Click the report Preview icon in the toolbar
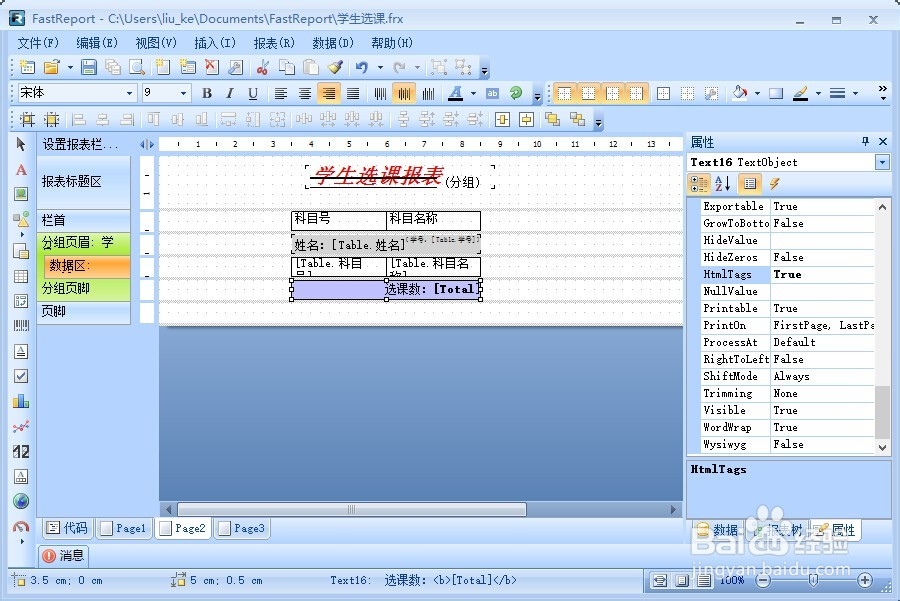 pos(136,67)
